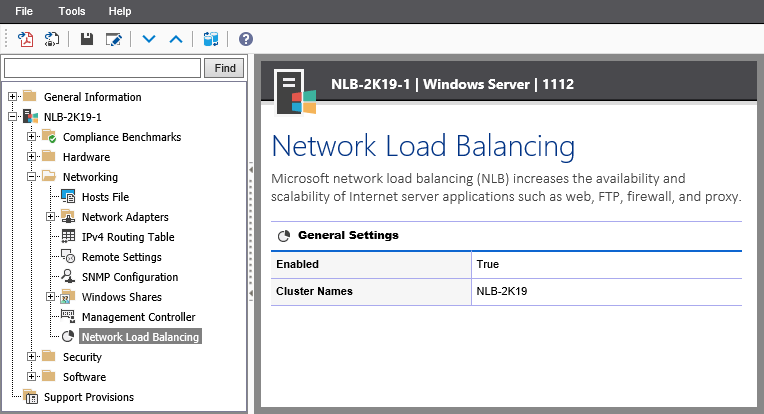Select the Software tree item

point(84,377)
